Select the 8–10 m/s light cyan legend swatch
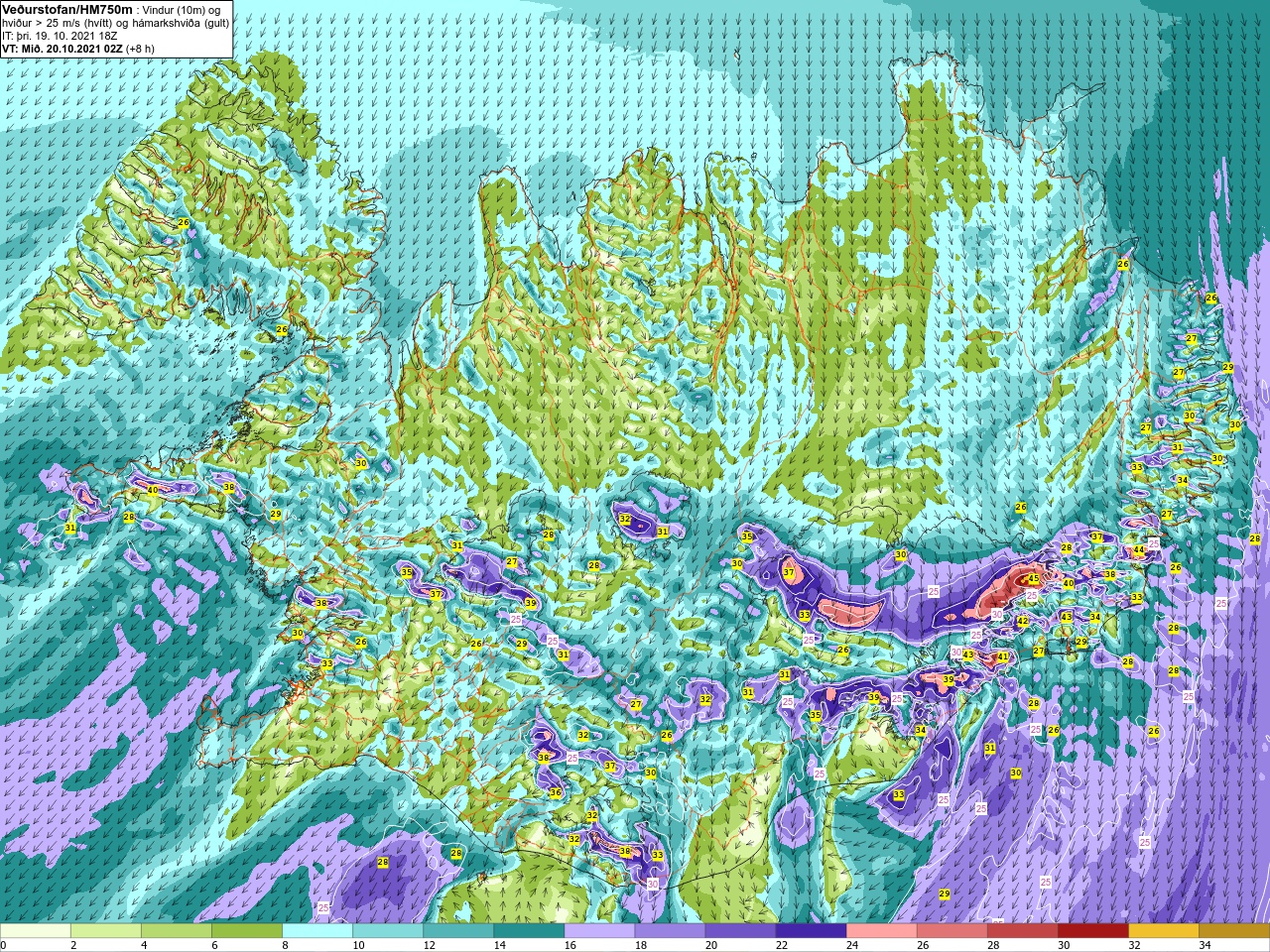This screenshot has width=1270, height=952. (317, 931)
